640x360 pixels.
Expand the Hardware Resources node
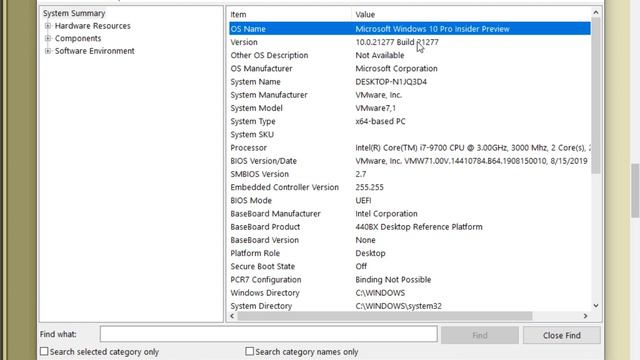(x=48, y=26)
